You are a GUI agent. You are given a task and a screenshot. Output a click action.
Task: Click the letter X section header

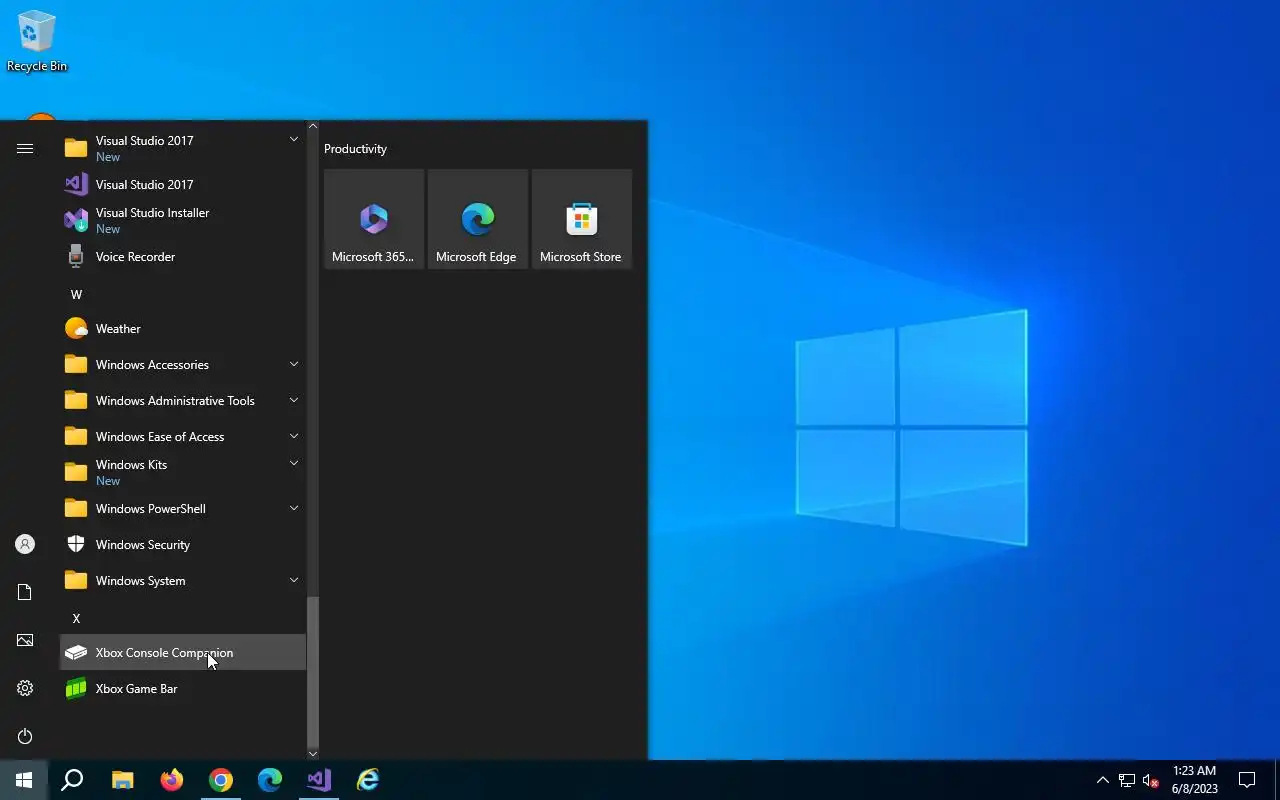[x=76, y=619]
